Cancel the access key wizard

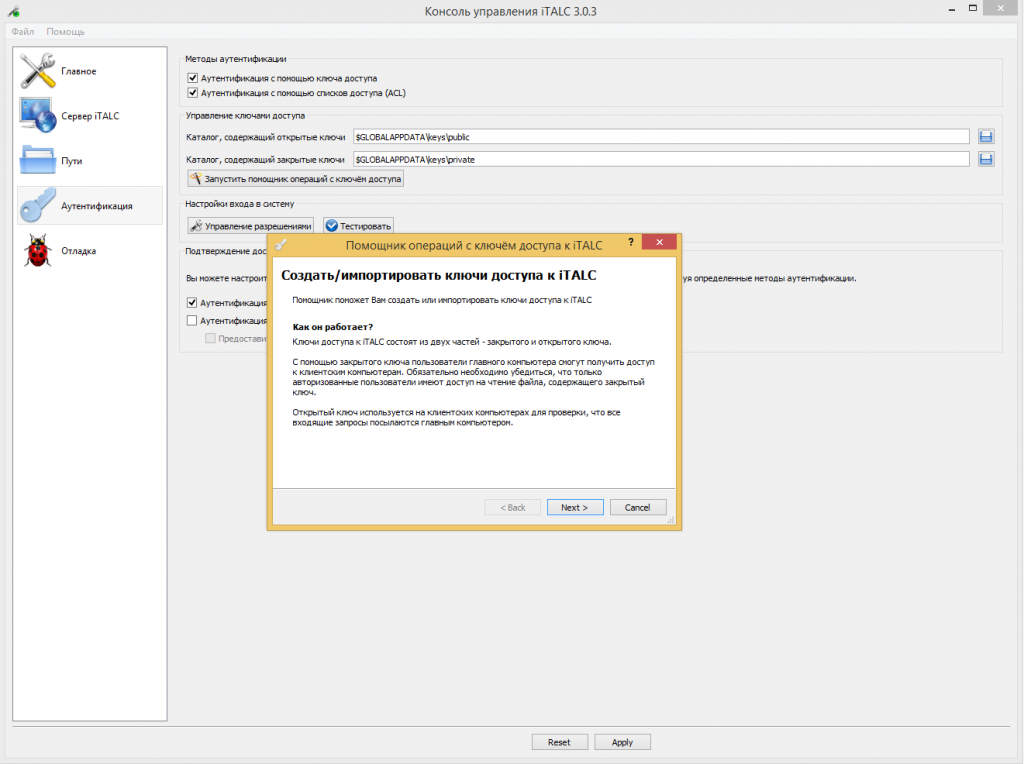[637, 507]
